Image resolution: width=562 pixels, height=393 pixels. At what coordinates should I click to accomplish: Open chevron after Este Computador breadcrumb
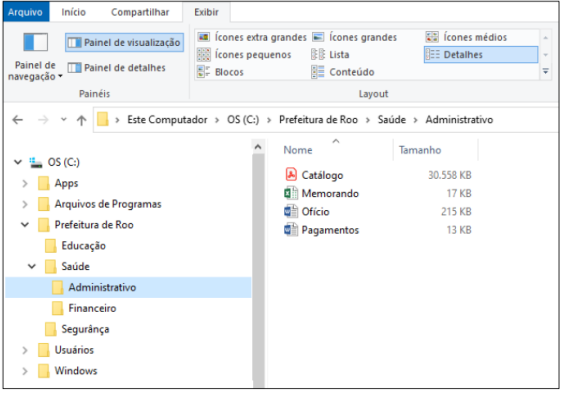coord(217,120)
